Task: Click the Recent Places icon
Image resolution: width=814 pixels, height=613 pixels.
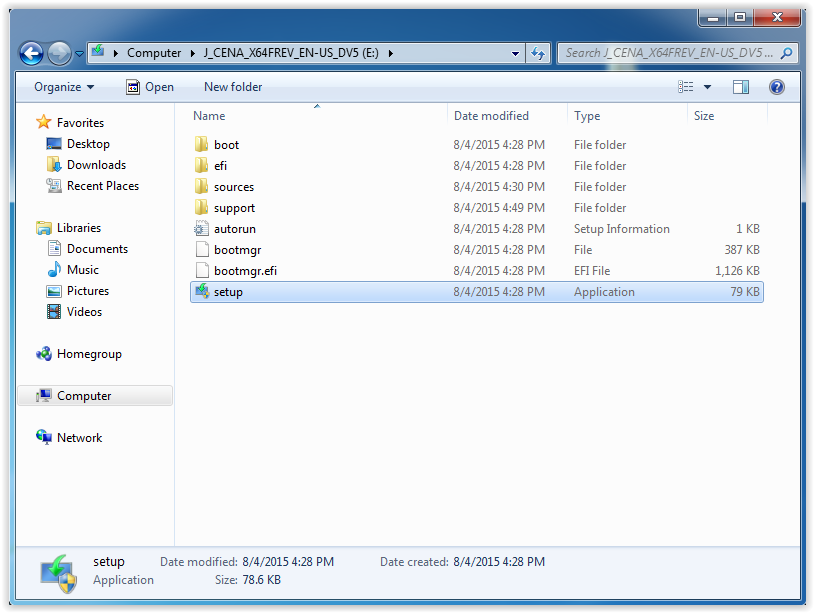Action: [x=53, y=185]
